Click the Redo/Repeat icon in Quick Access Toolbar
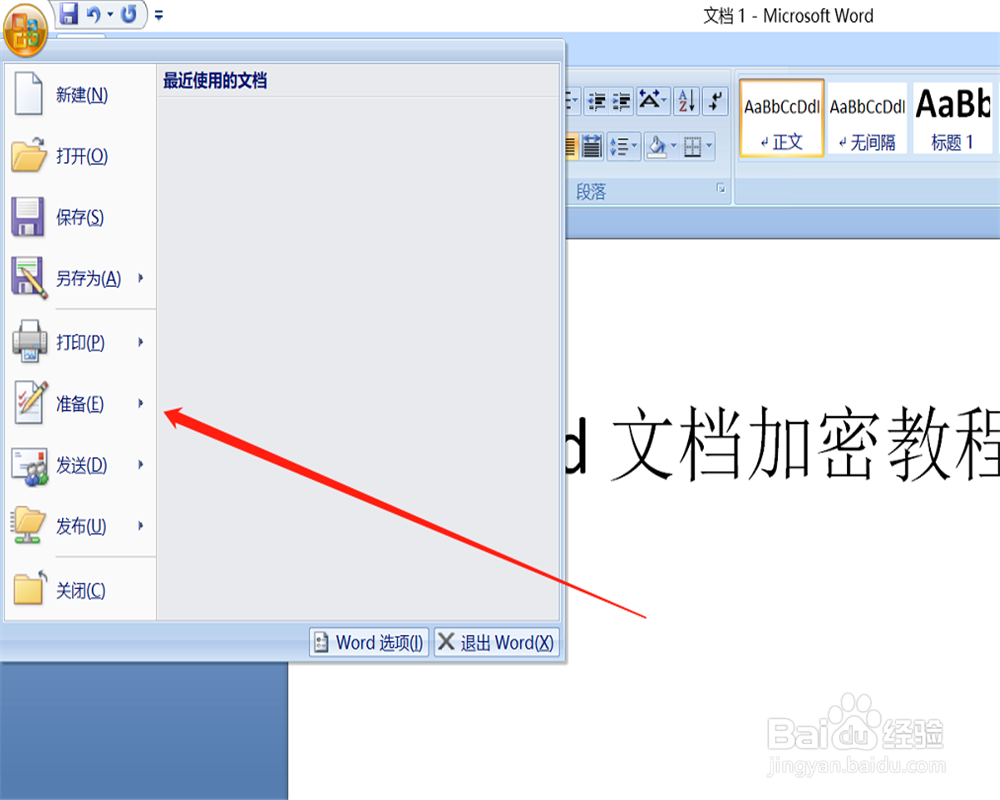This screenshot has height=800, width=1000. click(x=129, y=14)
